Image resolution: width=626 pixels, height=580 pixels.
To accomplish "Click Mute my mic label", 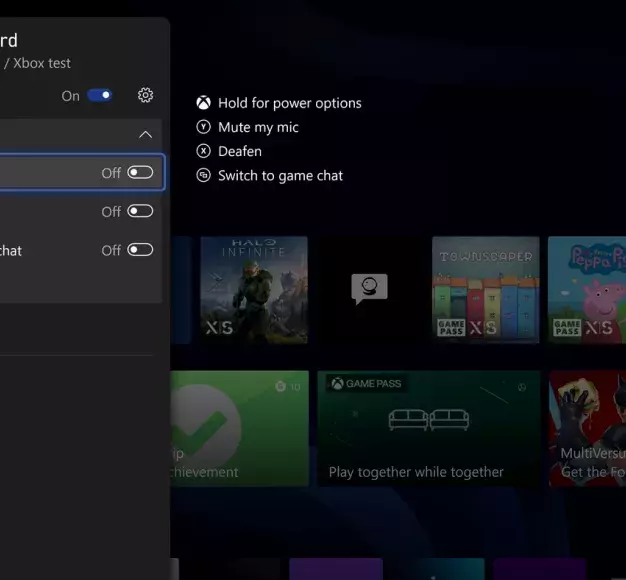I will click(258, 127).
